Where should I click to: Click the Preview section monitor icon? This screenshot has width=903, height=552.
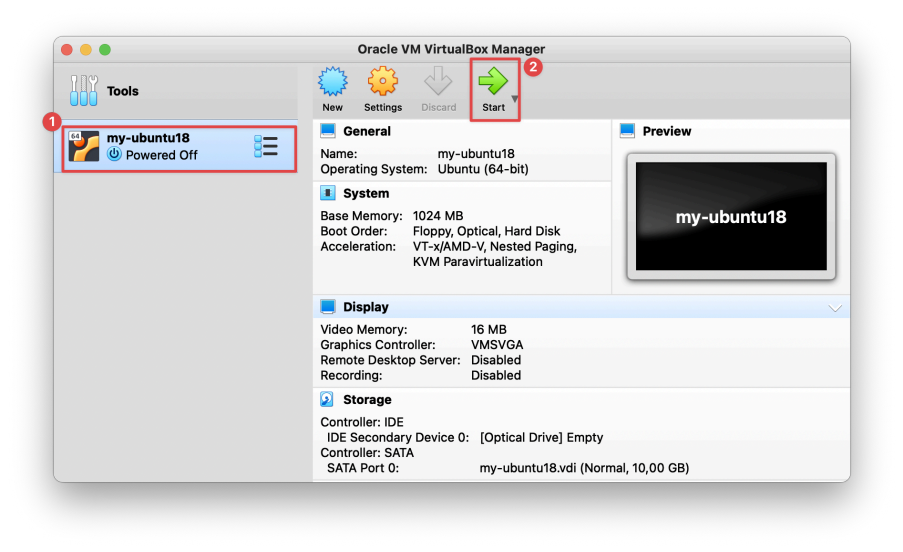click(x=627, y=131)
